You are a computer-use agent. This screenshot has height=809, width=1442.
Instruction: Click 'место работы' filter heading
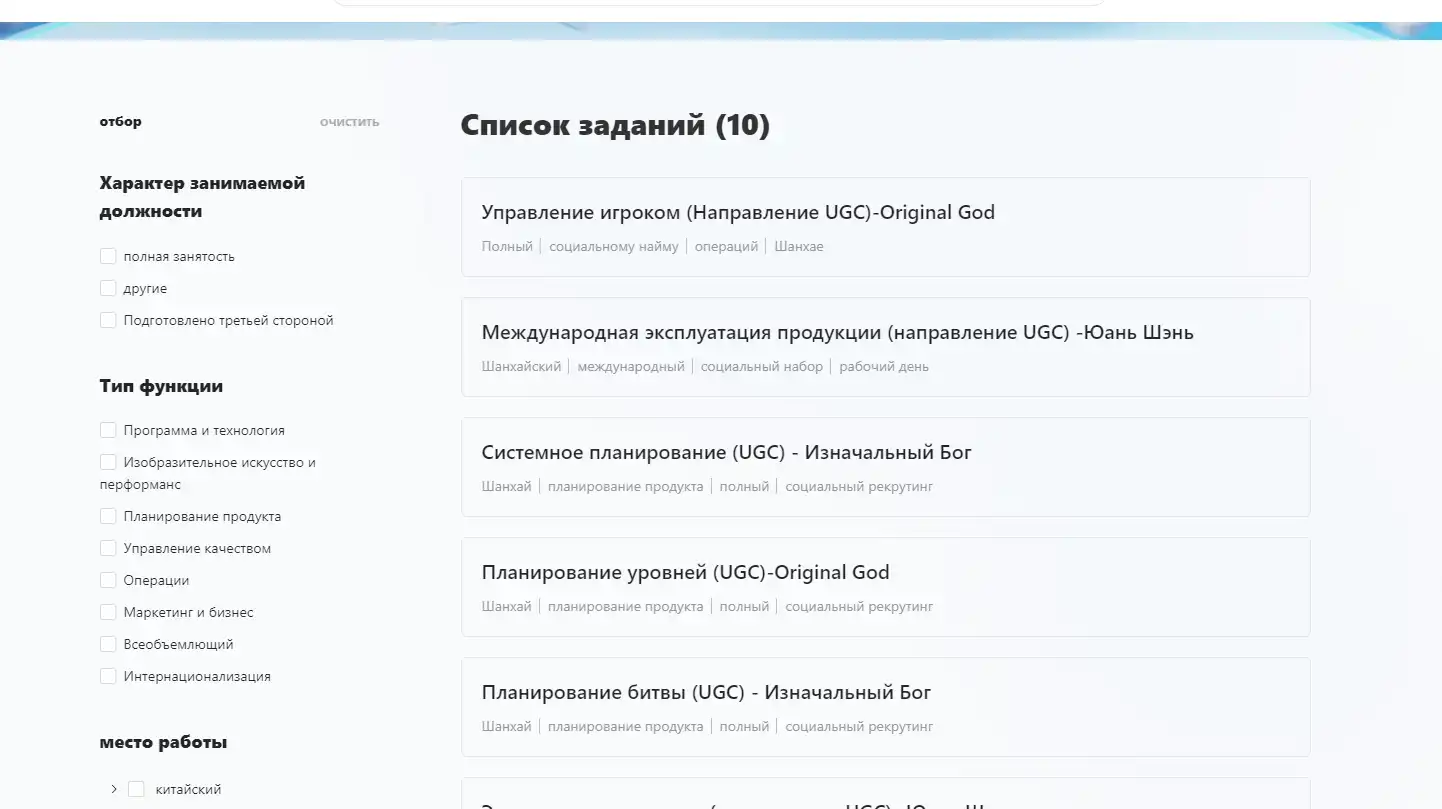point(163,742)
